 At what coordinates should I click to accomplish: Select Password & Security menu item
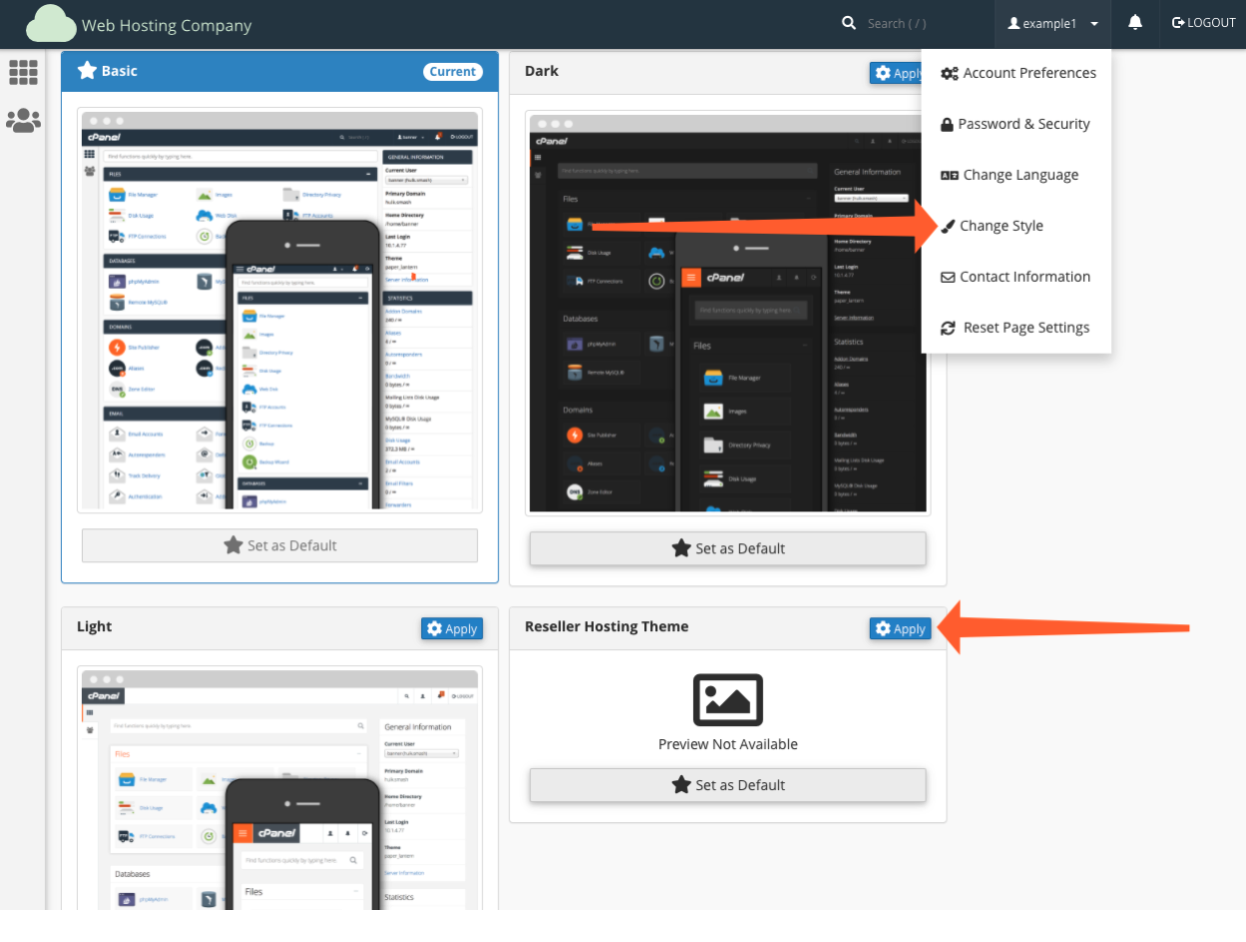coord(1014,124)
